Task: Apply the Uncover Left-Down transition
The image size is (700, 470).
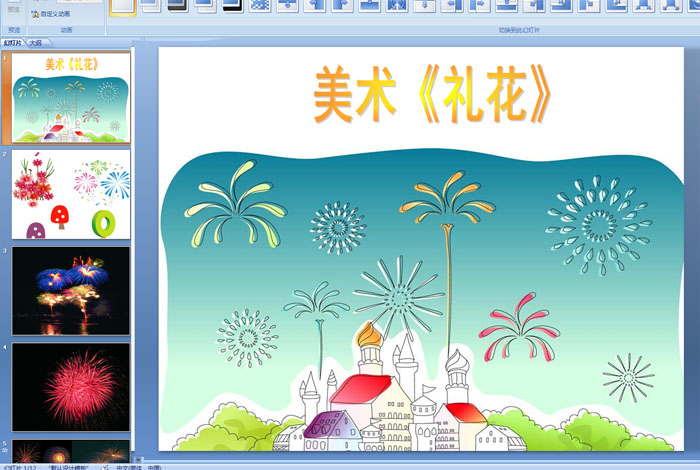Action: (x=534, y=5)
